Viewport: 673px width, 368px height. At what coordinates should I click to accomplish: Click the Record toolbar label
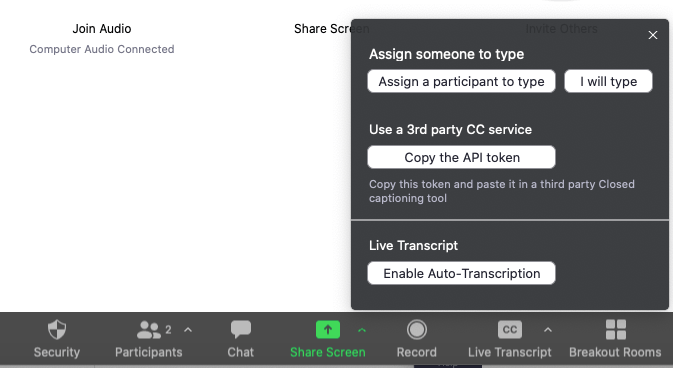tap(417, 352)
